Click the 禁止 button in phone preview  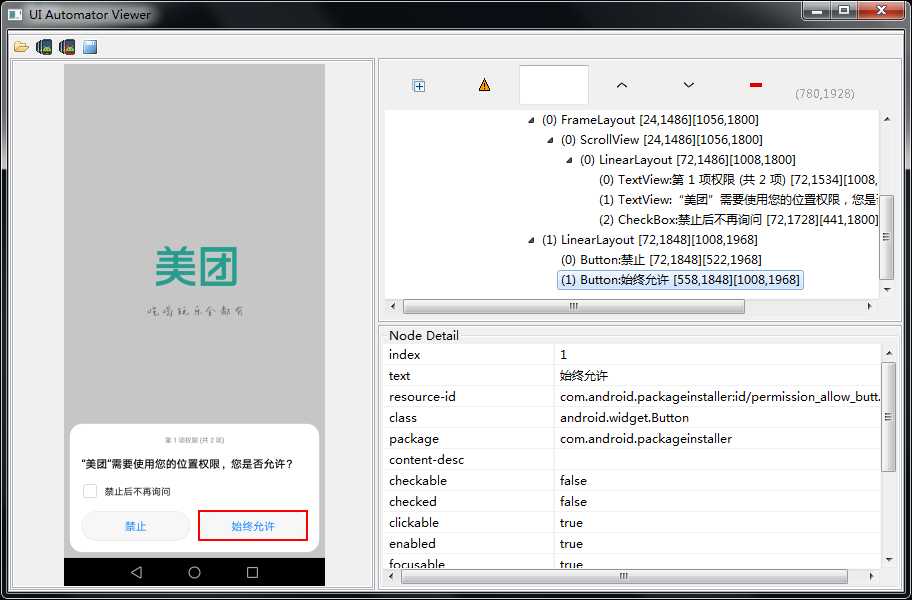click(136, 526)
